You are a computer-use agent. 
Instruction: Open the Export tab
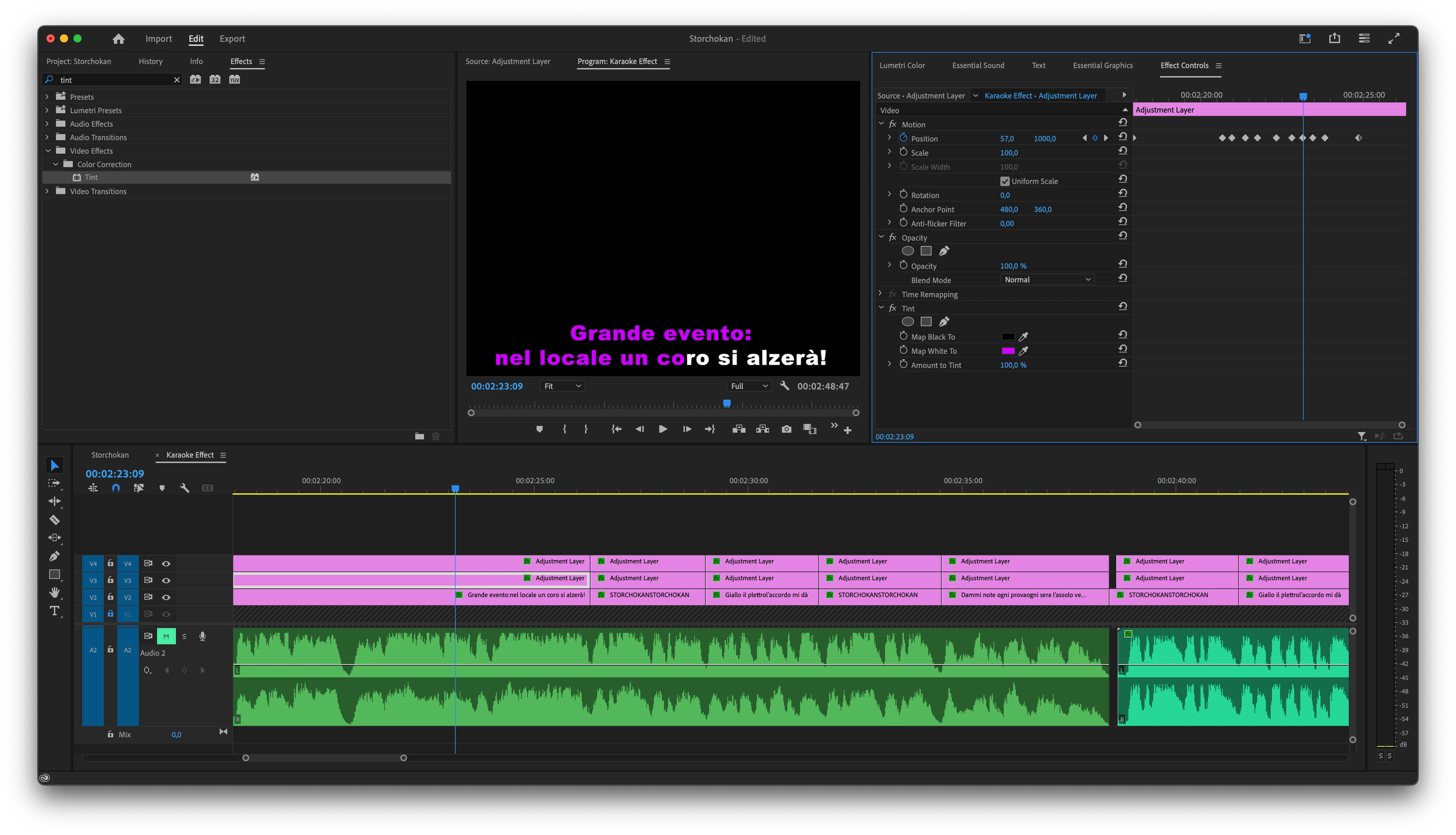coord(232,38)
